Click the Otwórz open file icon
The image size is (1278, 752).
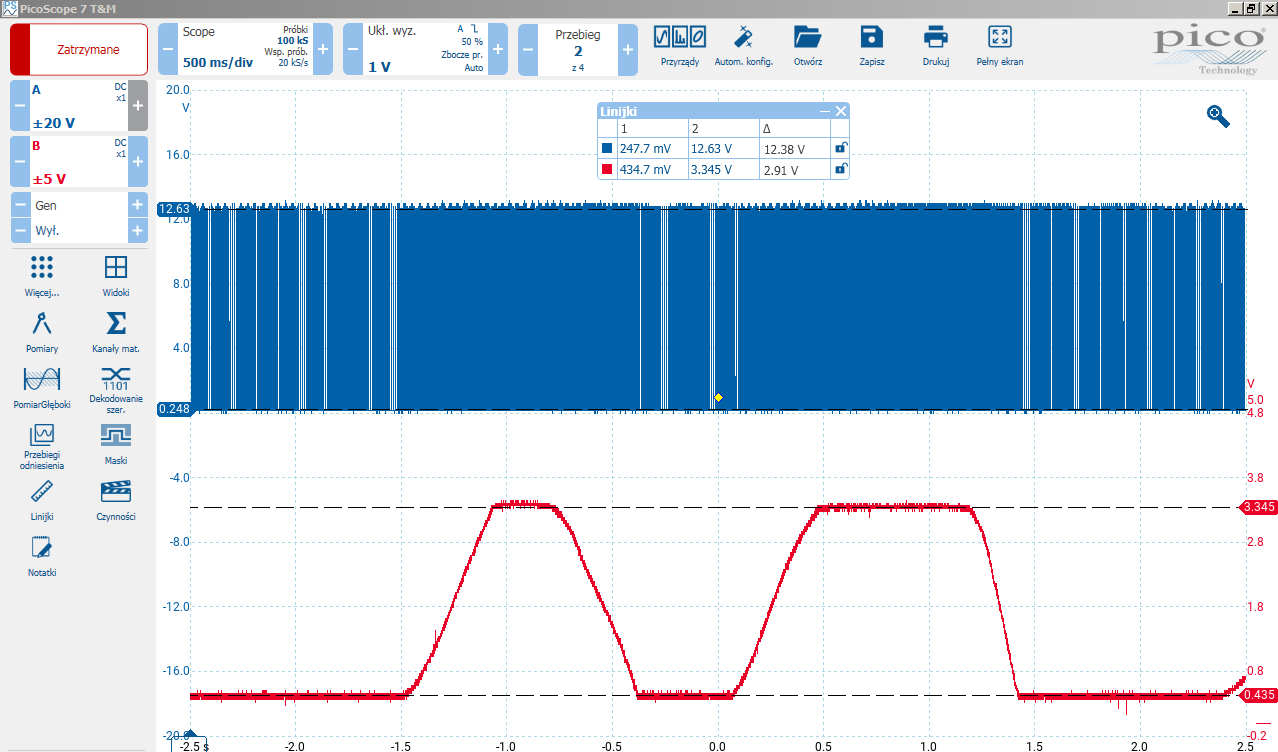click(807, 45)
